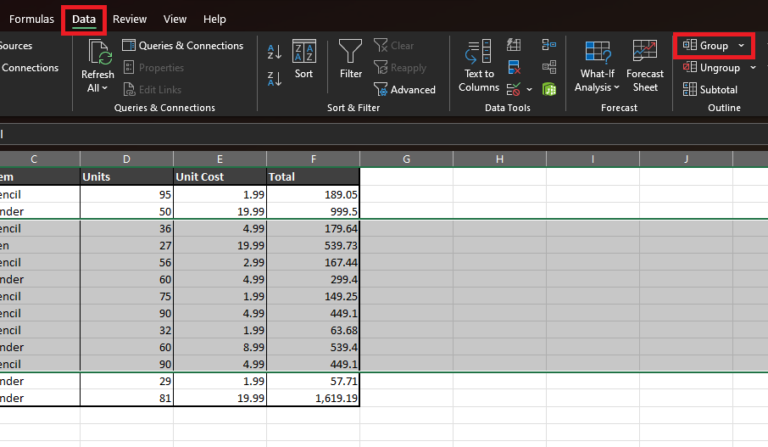
Task: Click the Consolidate icon
Action: (549, 45)
